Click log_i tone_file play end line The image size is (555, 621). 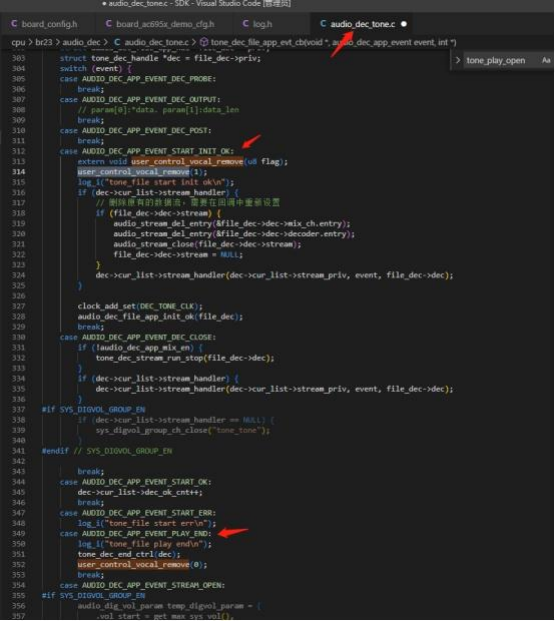(145, 544)
